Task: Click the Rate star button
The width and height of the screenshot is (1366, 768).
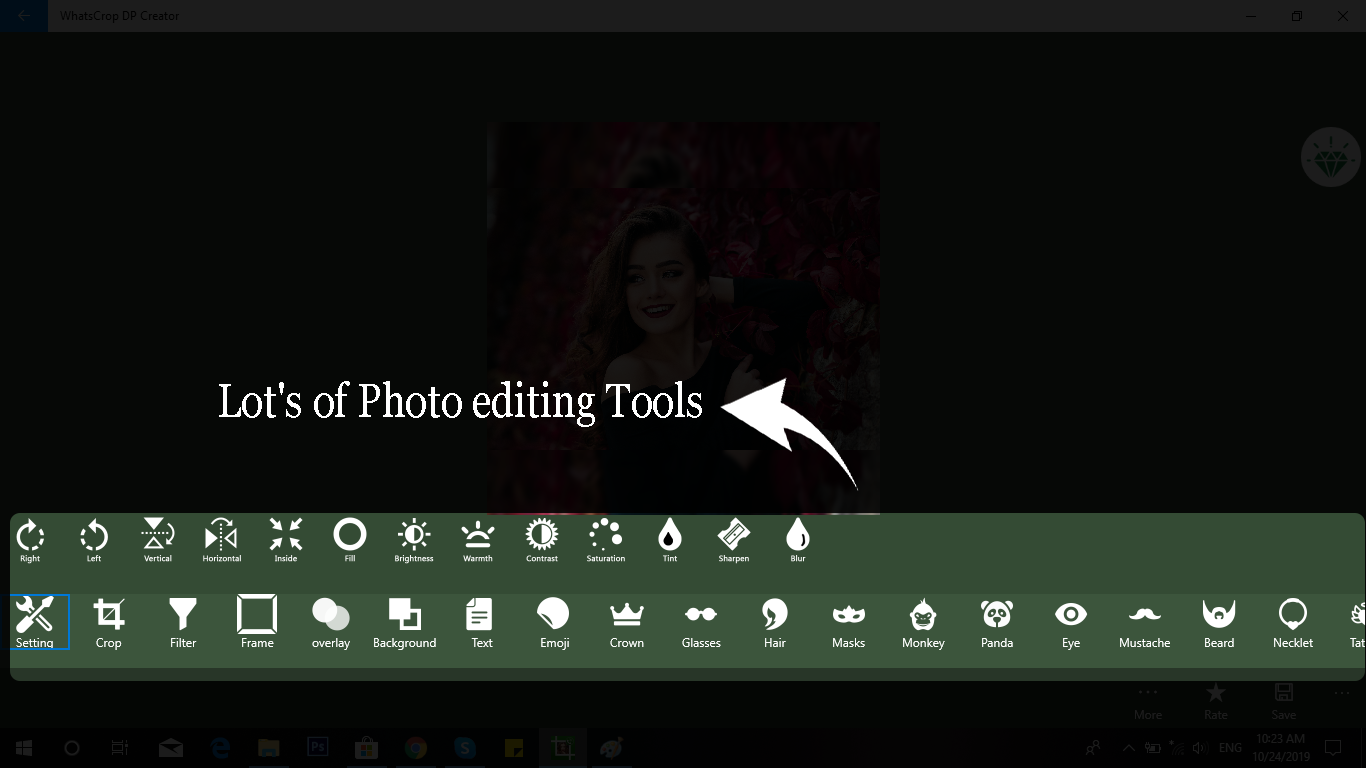Action: click(1216, 702)
